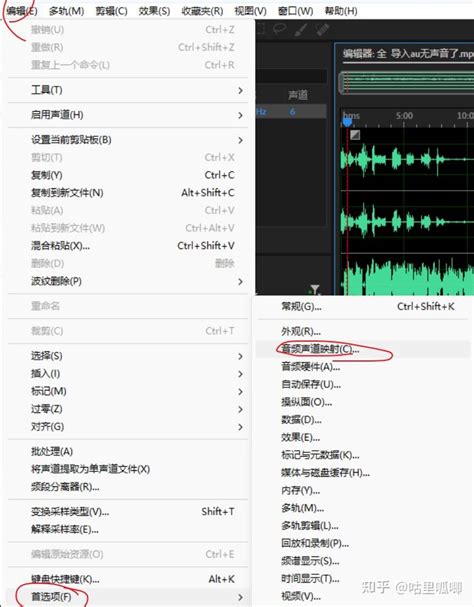
Task: Choose 将声道提取为单声道文件(X)
Action: tap(128, 469)
